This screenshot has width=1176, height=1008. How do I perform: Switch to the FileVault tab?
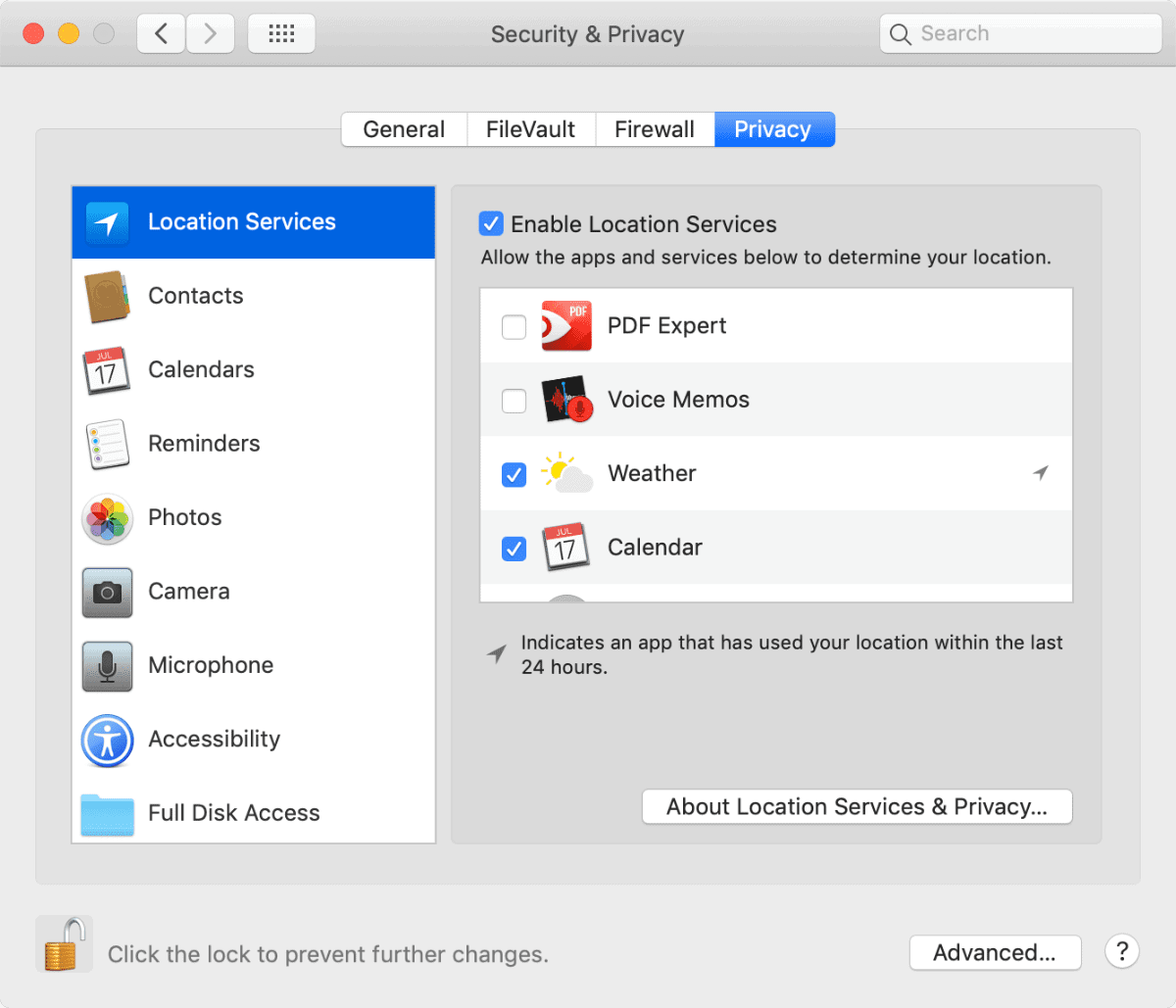[530, 129]
